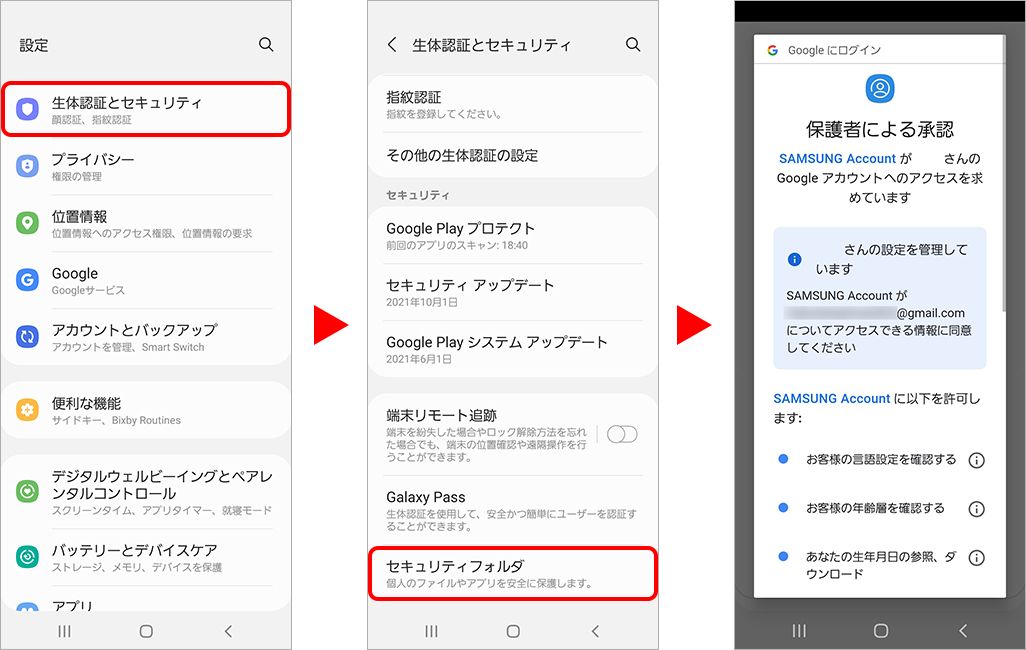1026x650 pixels.
Task: Tap the 便利な機能 gear icon
Action: [27, 410]
